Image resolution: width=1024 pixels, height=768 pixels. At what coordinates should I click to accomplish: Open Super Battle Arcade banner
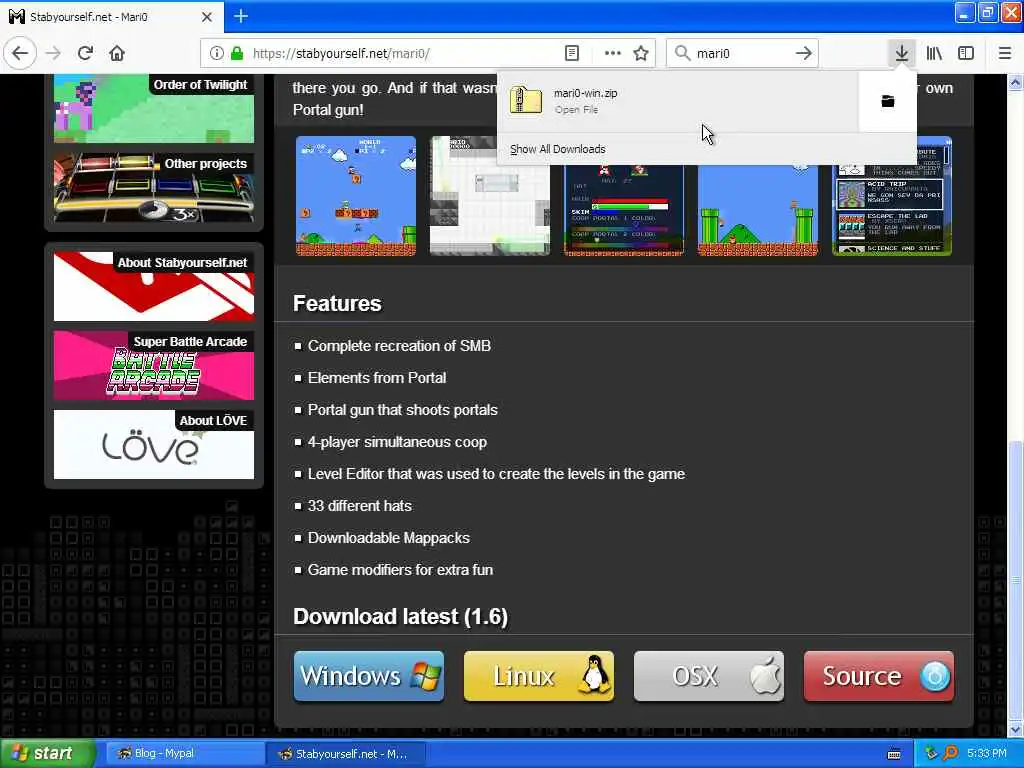154,365
